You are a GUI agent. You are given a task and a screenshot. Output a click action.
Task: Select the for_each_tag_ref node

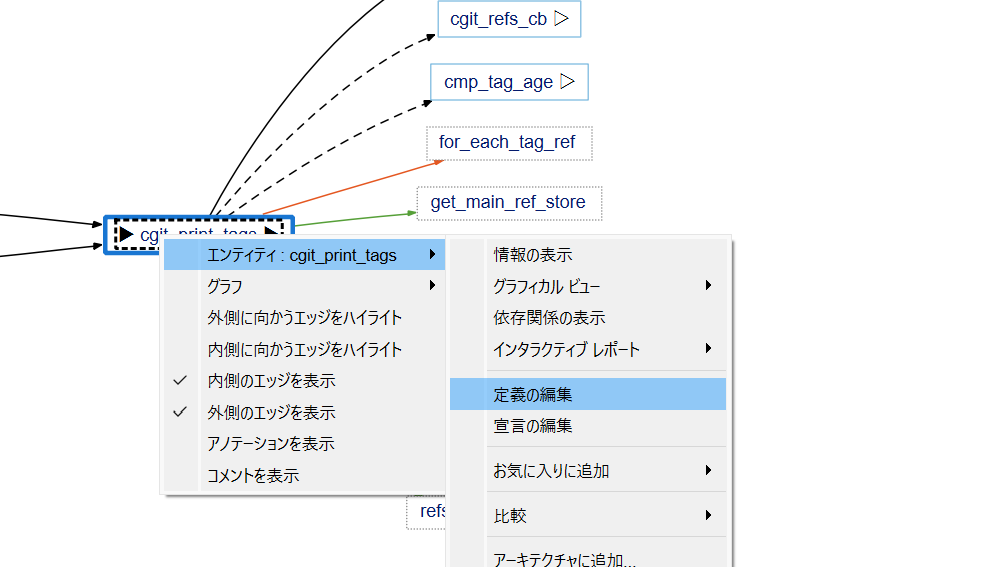pyautogui.click(x=508, y=142)
